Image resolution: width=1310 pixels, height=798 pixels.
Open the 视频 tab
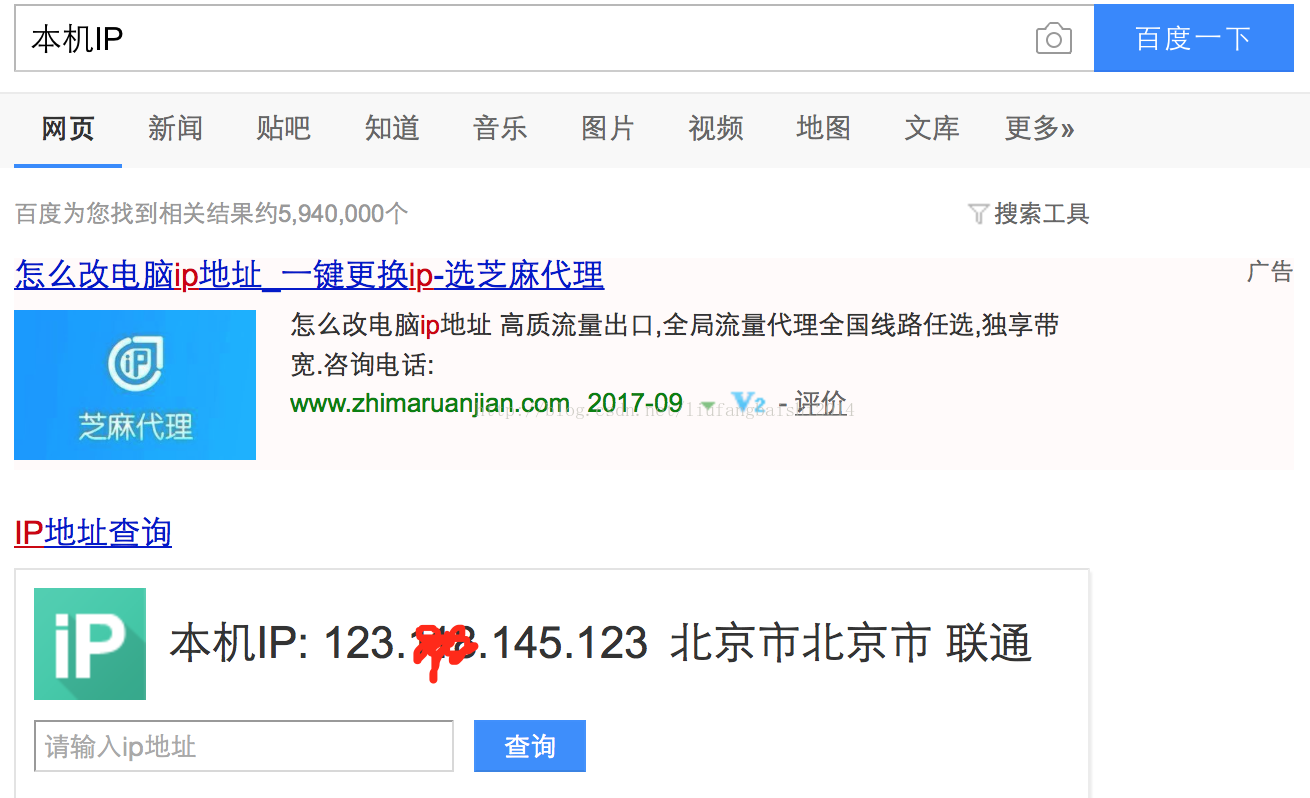point(716,128)
